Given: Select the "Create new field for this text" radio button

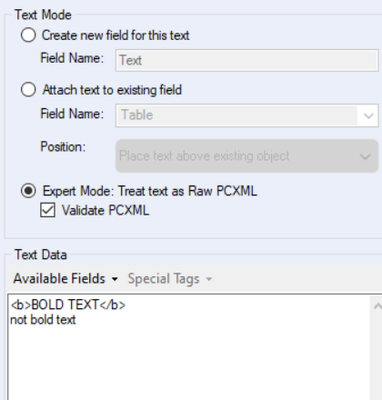Looking at the screenshot, I should pos(28,35).
